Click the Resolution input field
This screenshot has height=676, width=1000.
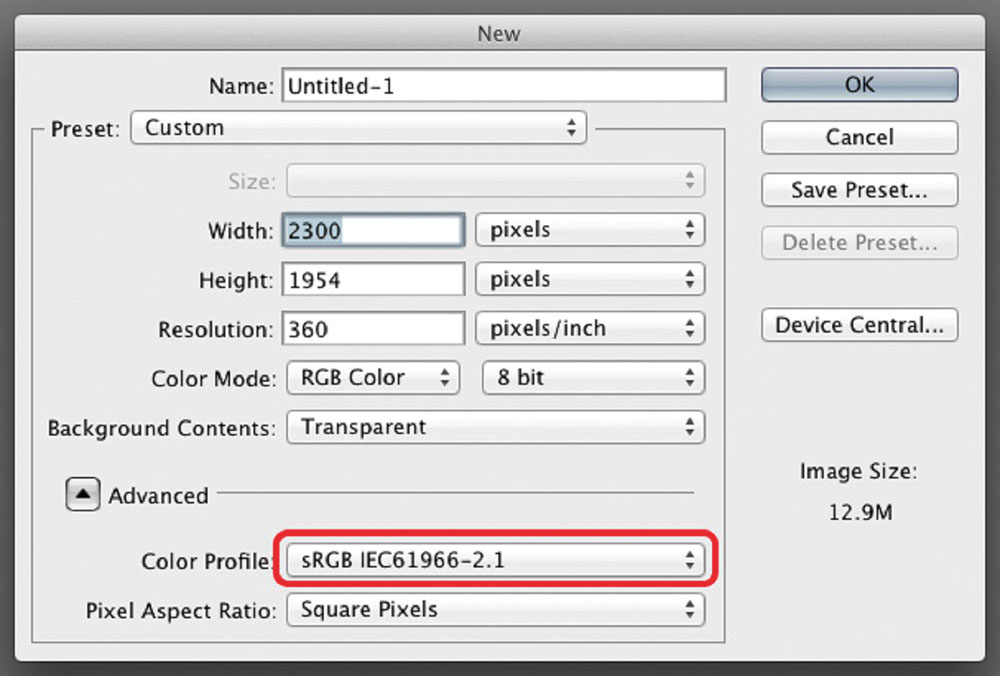373,329
